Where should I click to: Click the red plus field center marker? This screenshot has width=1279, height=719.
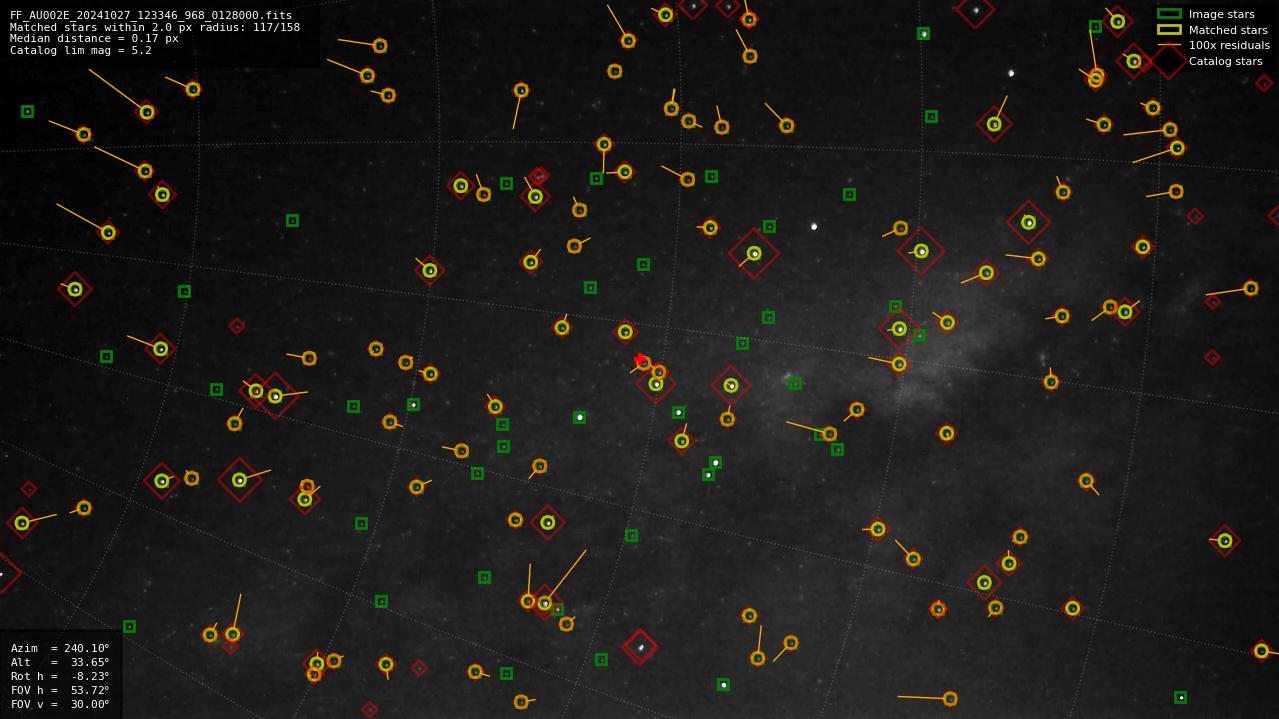(640, 360)
